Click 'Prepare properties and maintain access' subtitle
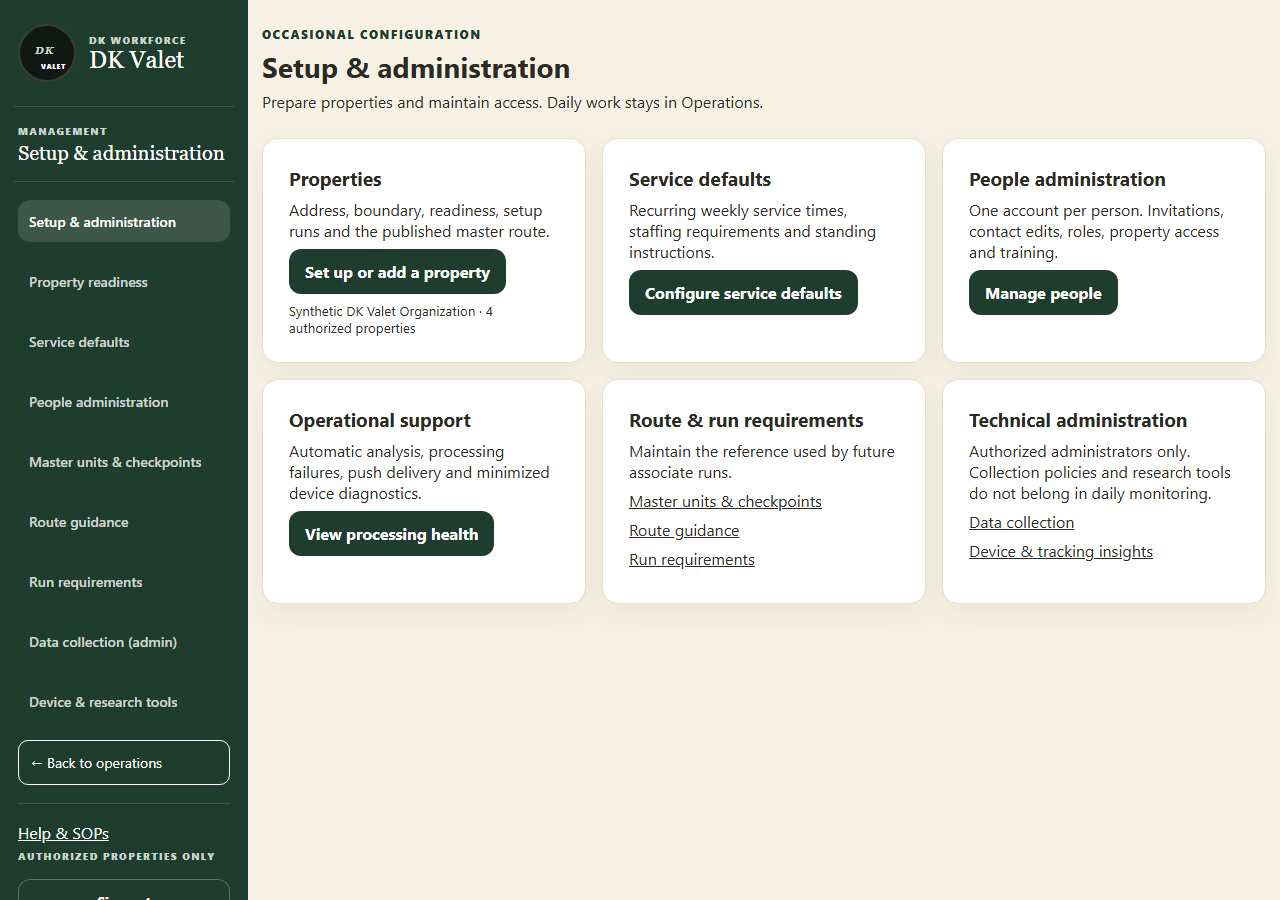Screen dimensions: 1280x900 point(512,103)
